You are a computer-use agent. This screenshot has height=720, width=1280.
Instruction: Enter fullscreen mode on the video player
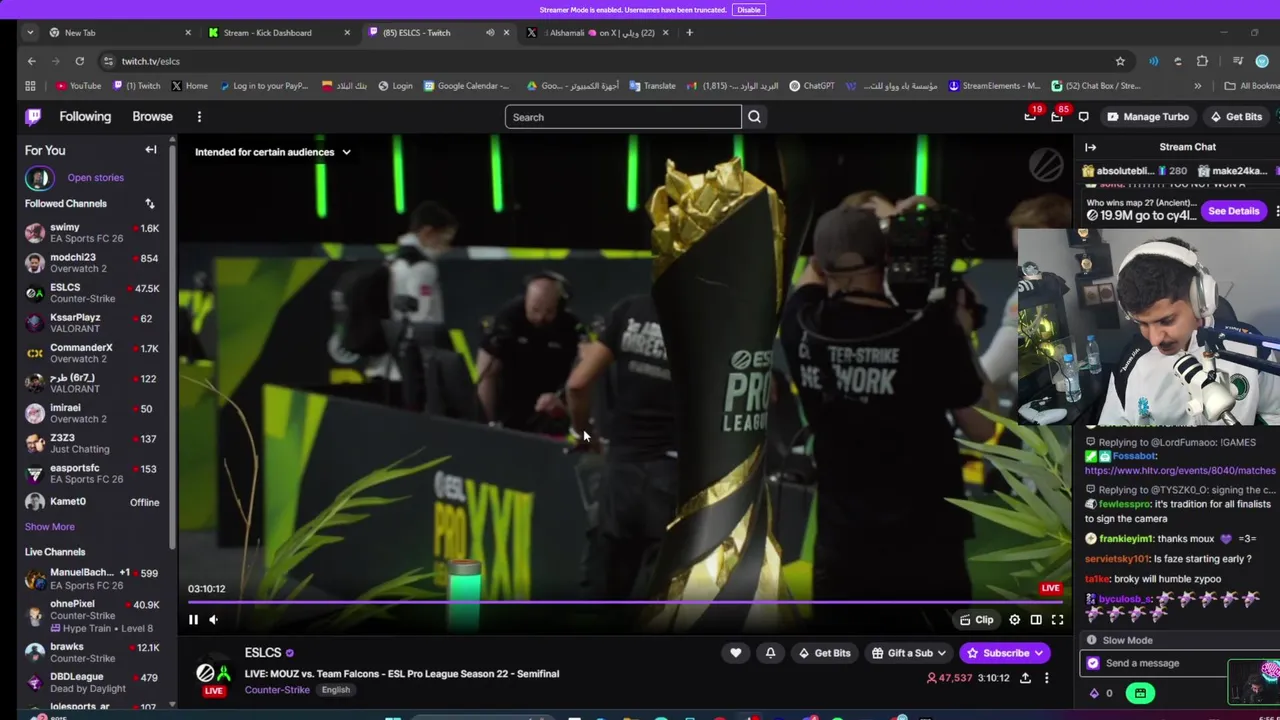pyautogui.click(x=1057, y=620)
